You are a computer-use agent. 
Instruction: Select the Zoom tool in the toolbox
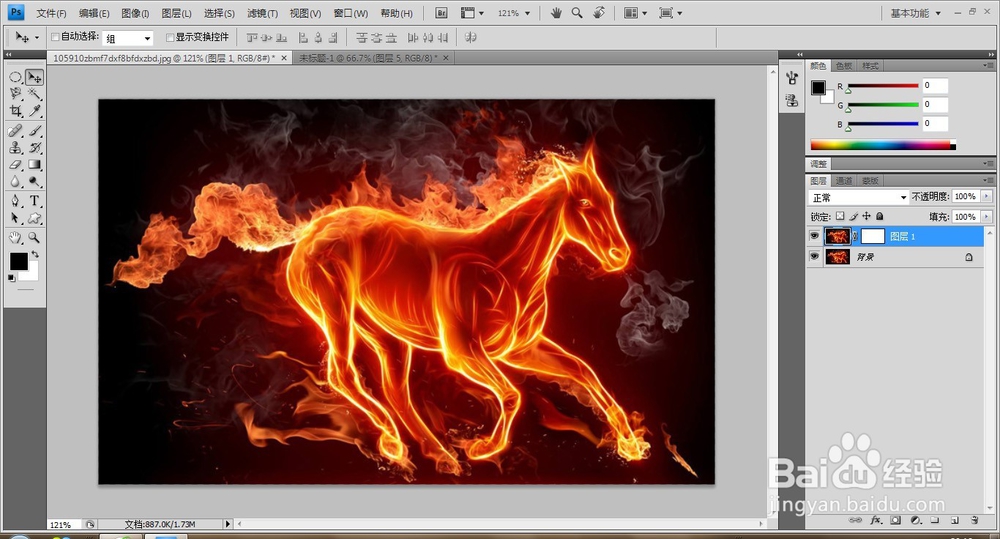[34, 238]
